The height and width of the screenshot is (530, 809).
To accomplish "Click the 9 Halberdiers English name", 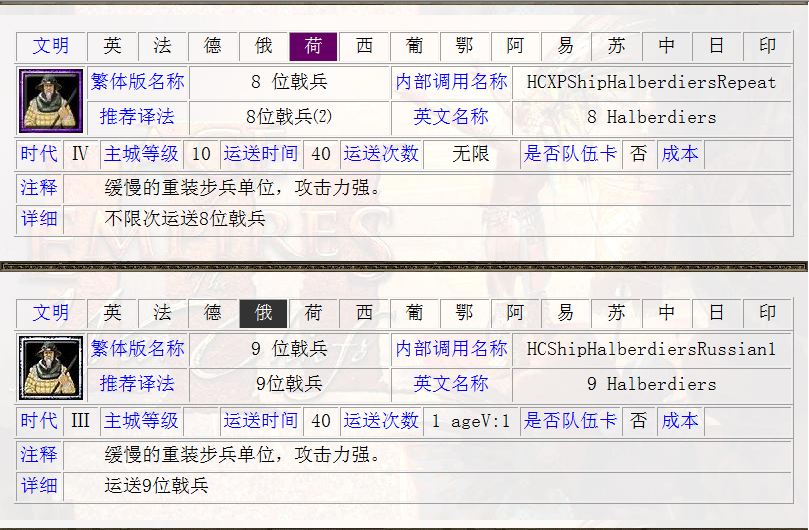I will (x=652, y=384).
